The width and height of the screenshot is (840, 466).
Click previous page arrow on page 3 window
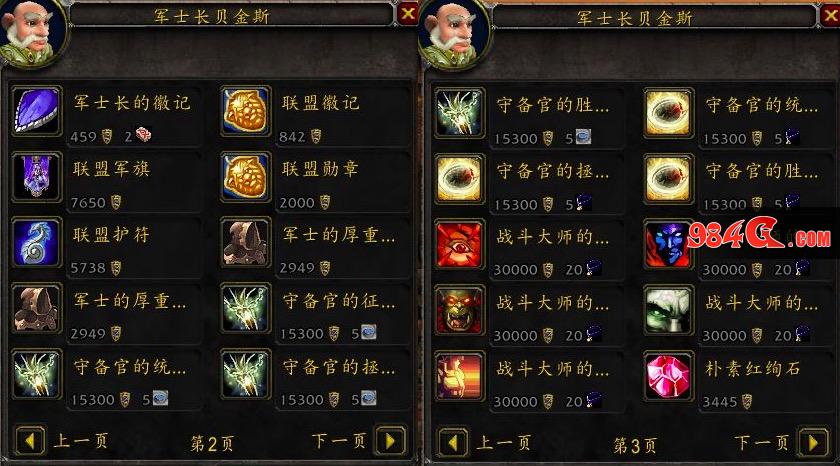click(453, 443)
